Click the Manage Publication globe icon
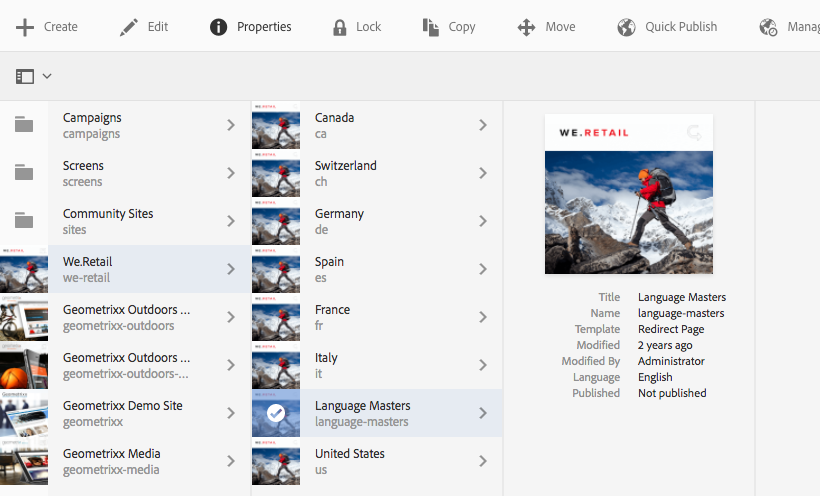The width and height of the screenshot is (820, 496). click(x=768, y=27)
